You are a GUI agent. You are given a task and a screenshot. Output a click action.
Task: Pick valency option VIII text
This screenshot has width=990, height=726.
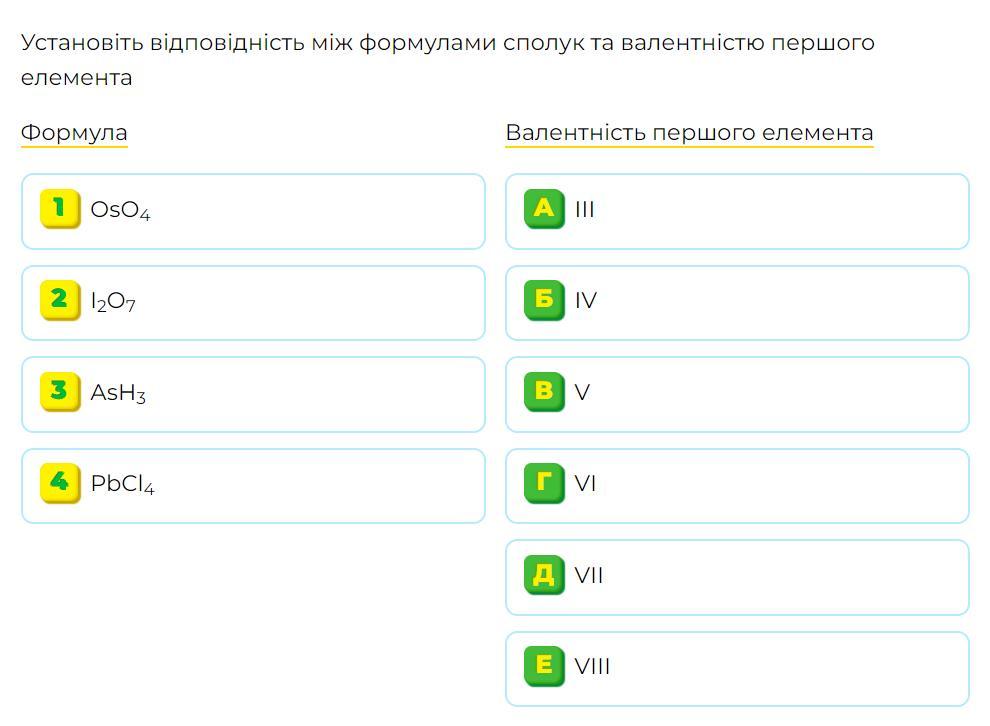pos(592,667)
